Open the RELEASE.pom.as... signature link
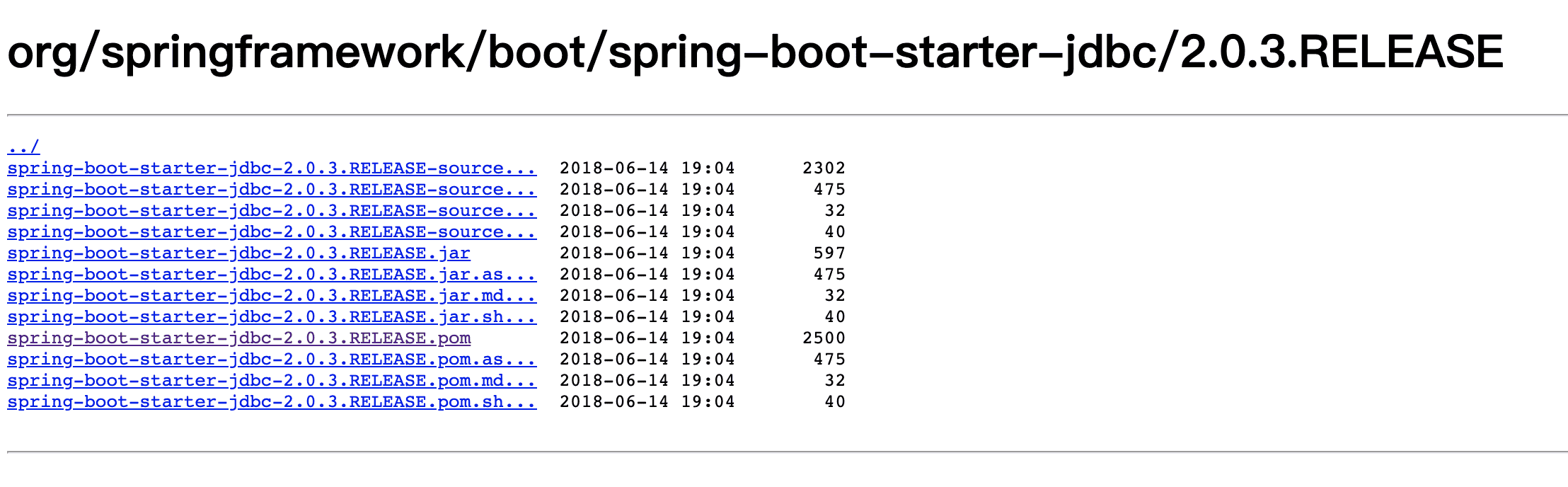 [x=271, y=360]
